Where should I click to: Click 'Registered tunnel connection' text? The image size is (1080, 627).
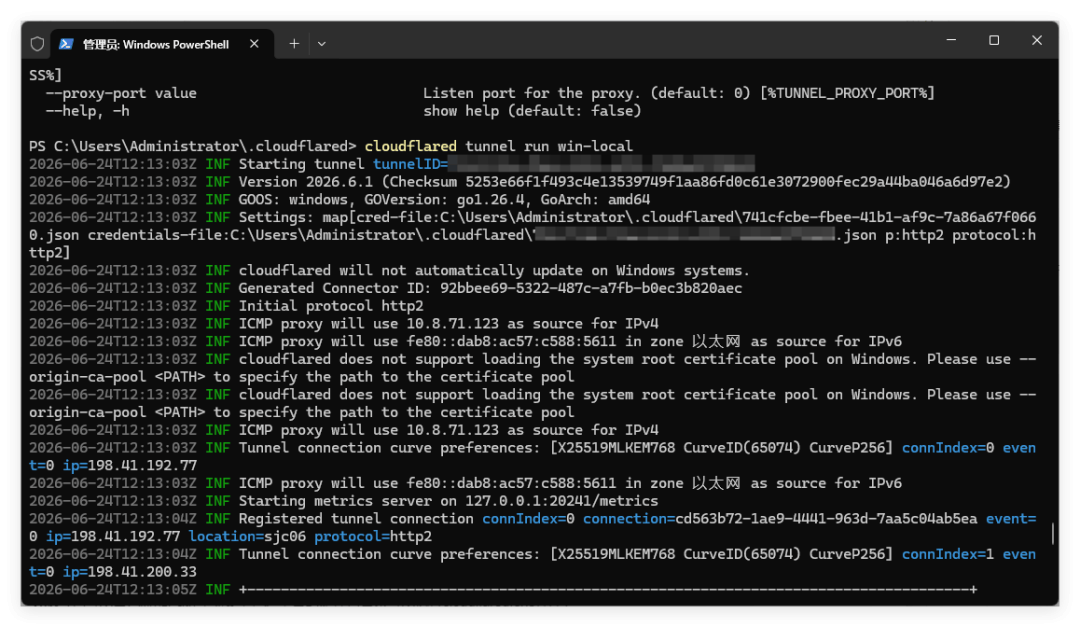click(355, 519)
